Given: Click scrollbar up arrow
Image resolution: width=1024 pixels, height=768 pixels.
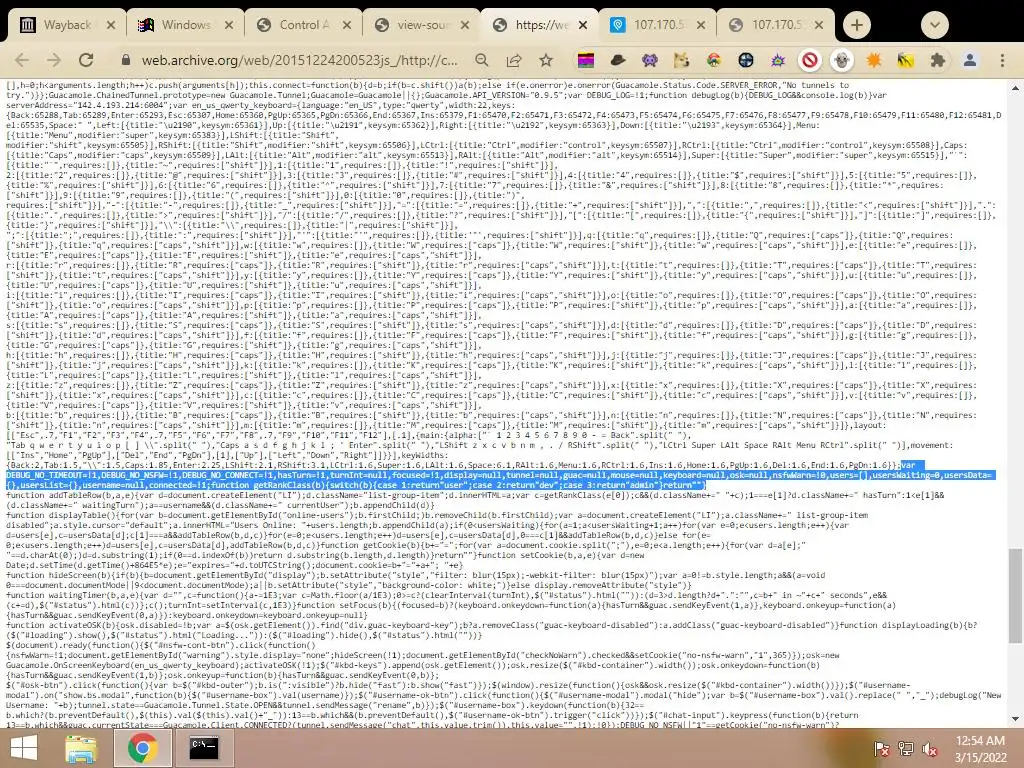Looking at the screenshot, I should pyautogui.click(x=1014, y=88).
